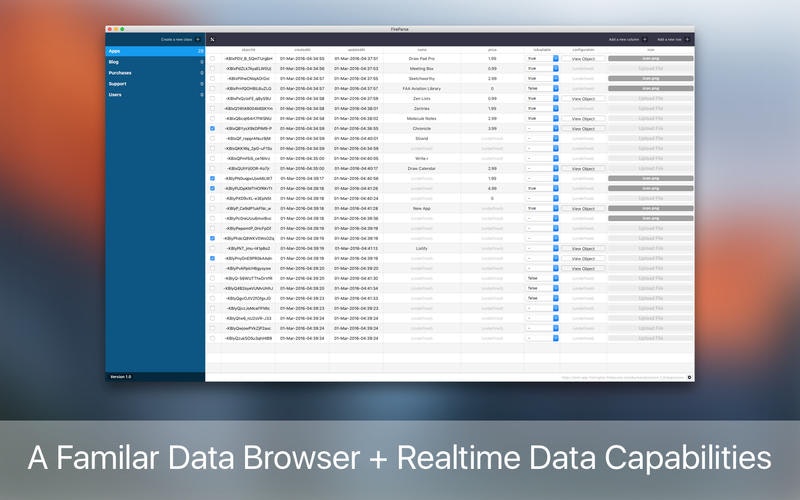Click the name column header

click(x=422, y=50)
